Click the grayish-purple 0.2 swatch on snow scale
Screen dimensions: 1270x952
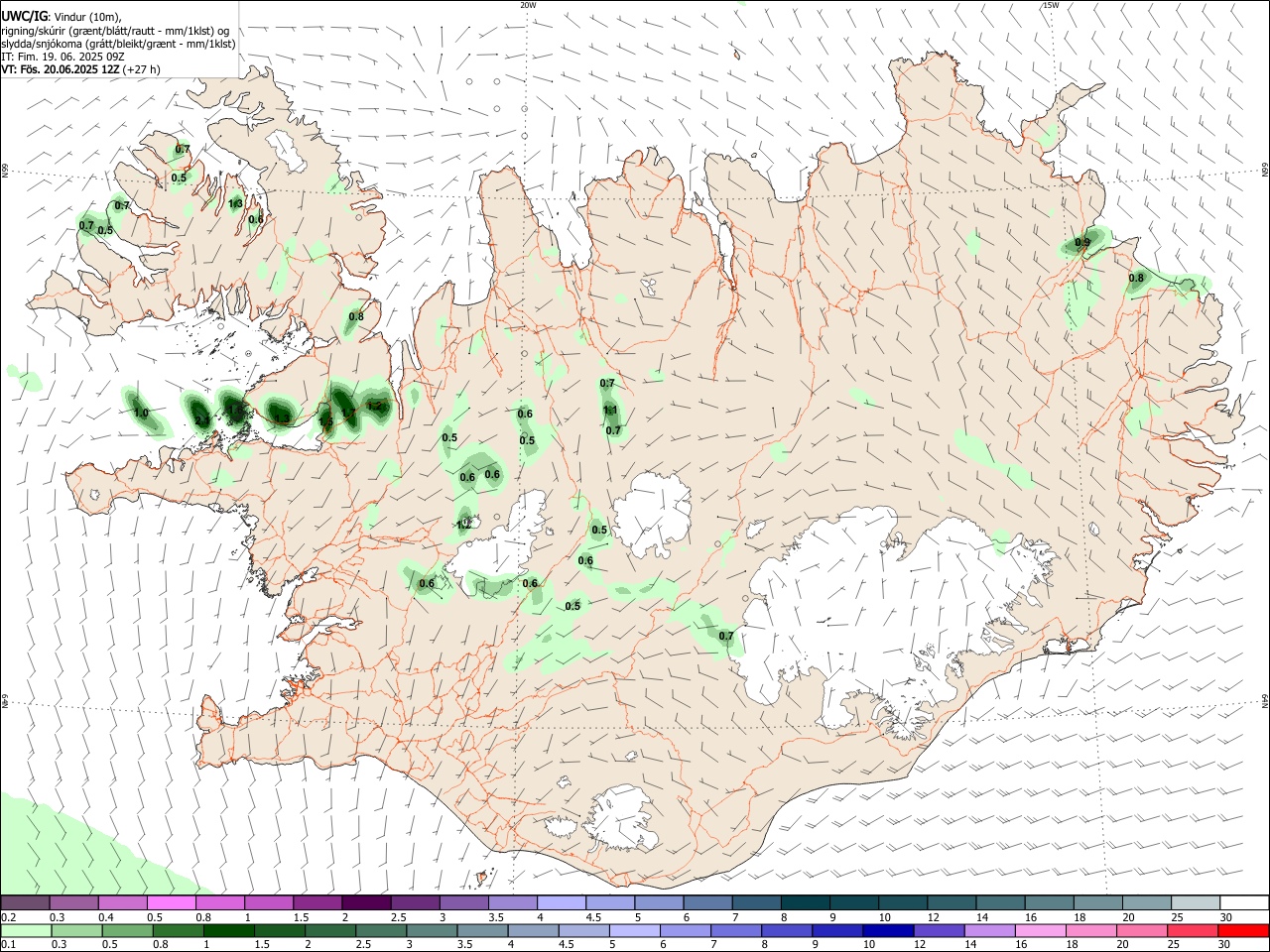click(x=25, y=903)
